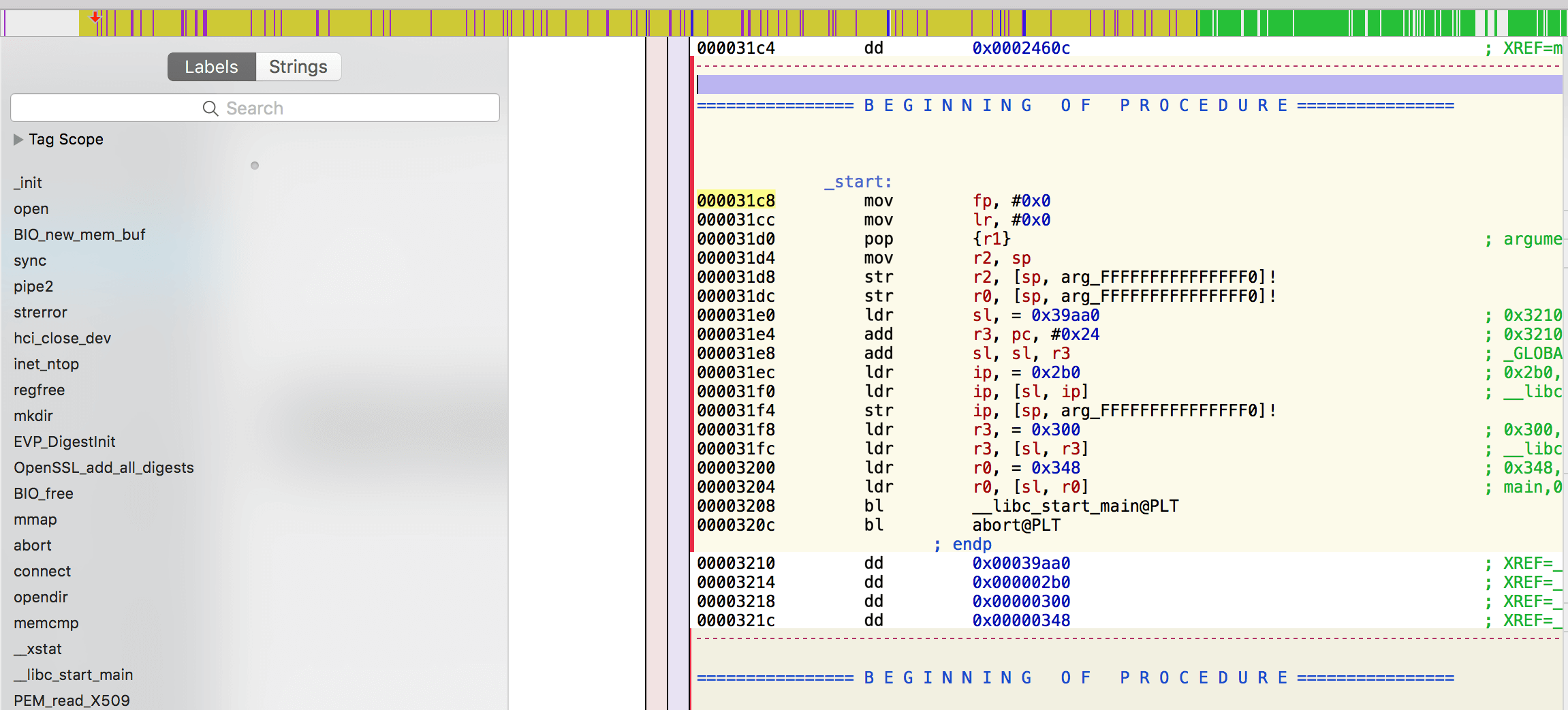Image resolution: width=1568 pixels, height=710 pixels.
Task: Select the __xstat label
Action: point(37,649)
